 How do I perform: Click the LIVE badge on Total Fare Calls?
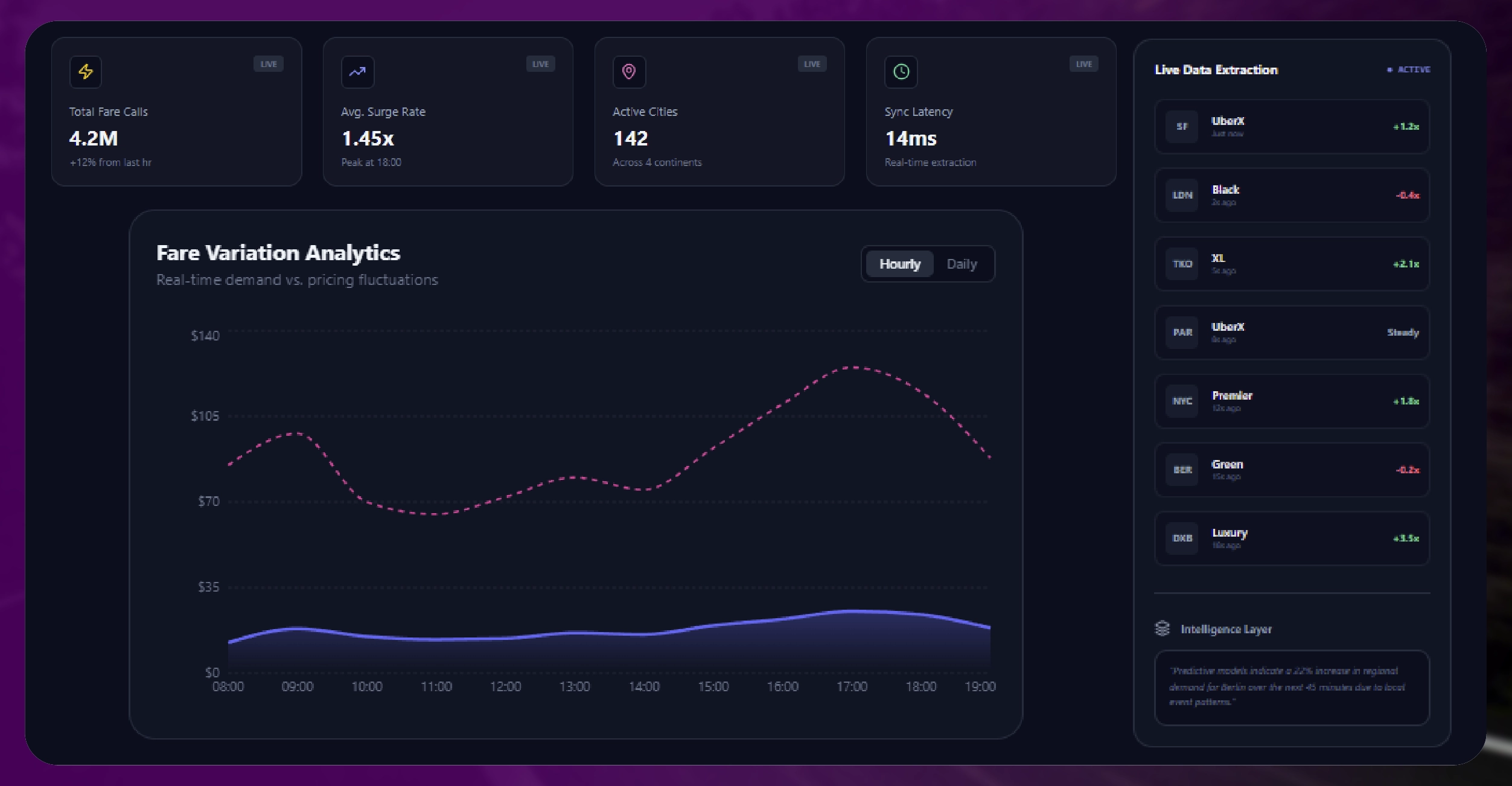[269, 64]
